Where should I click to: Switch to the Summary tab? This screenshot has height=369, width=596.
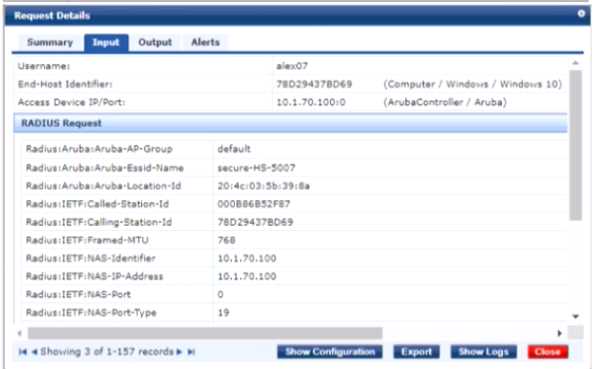50,42
